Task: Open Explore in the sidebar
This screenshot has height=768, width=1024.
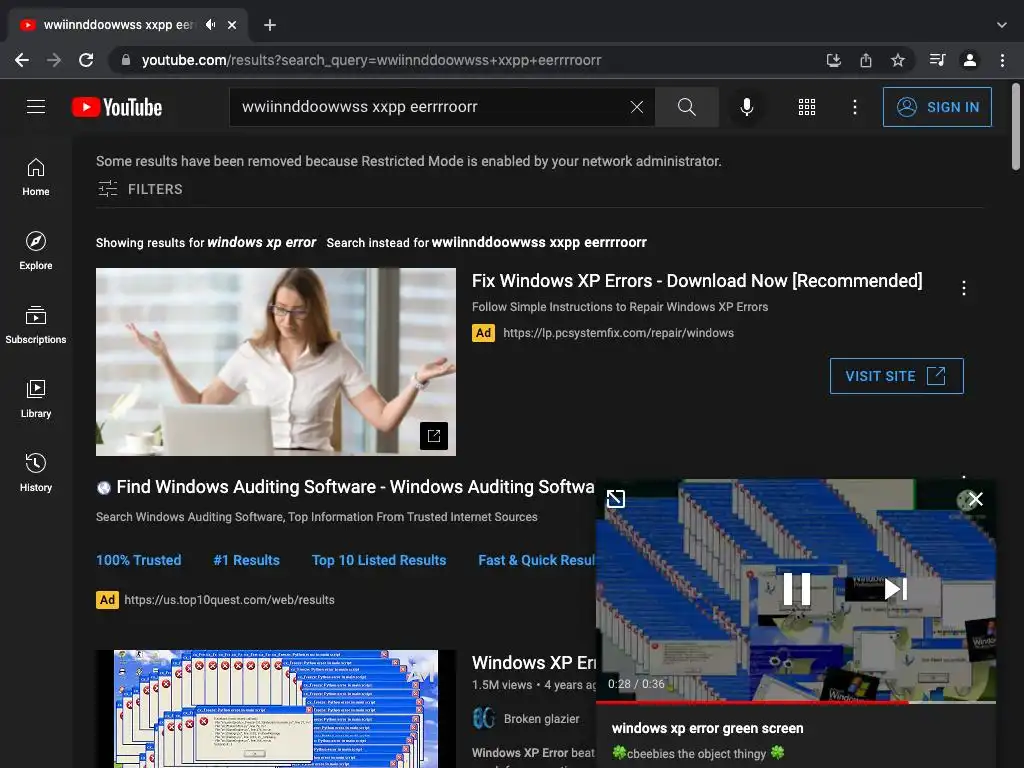Action: coord(36,251)
